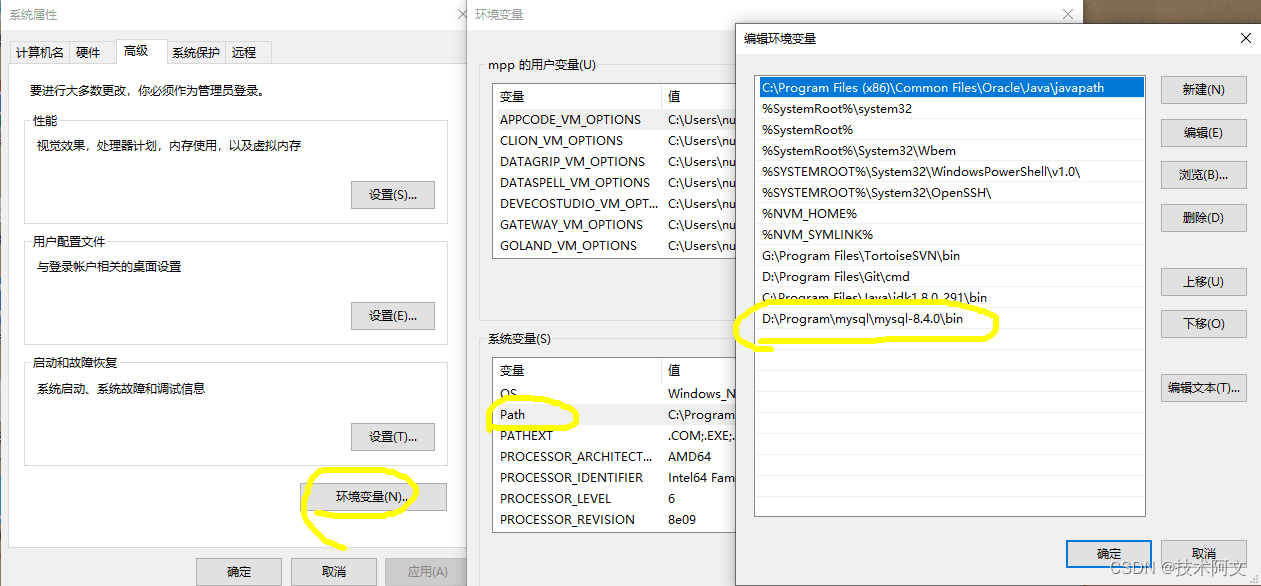Click 取消 in 系统属性 window
Viewport: 1261px width, 586px height.
point(334,572)
